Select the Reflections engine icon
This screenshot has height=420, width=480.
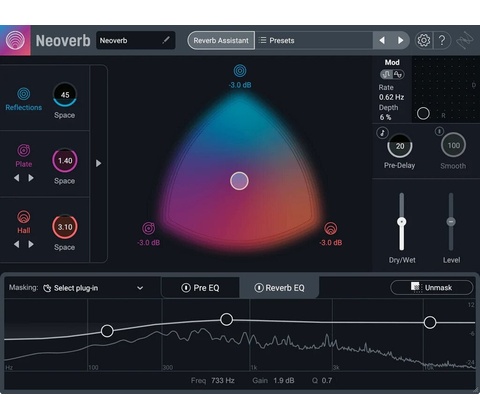[x=24, y=94]
